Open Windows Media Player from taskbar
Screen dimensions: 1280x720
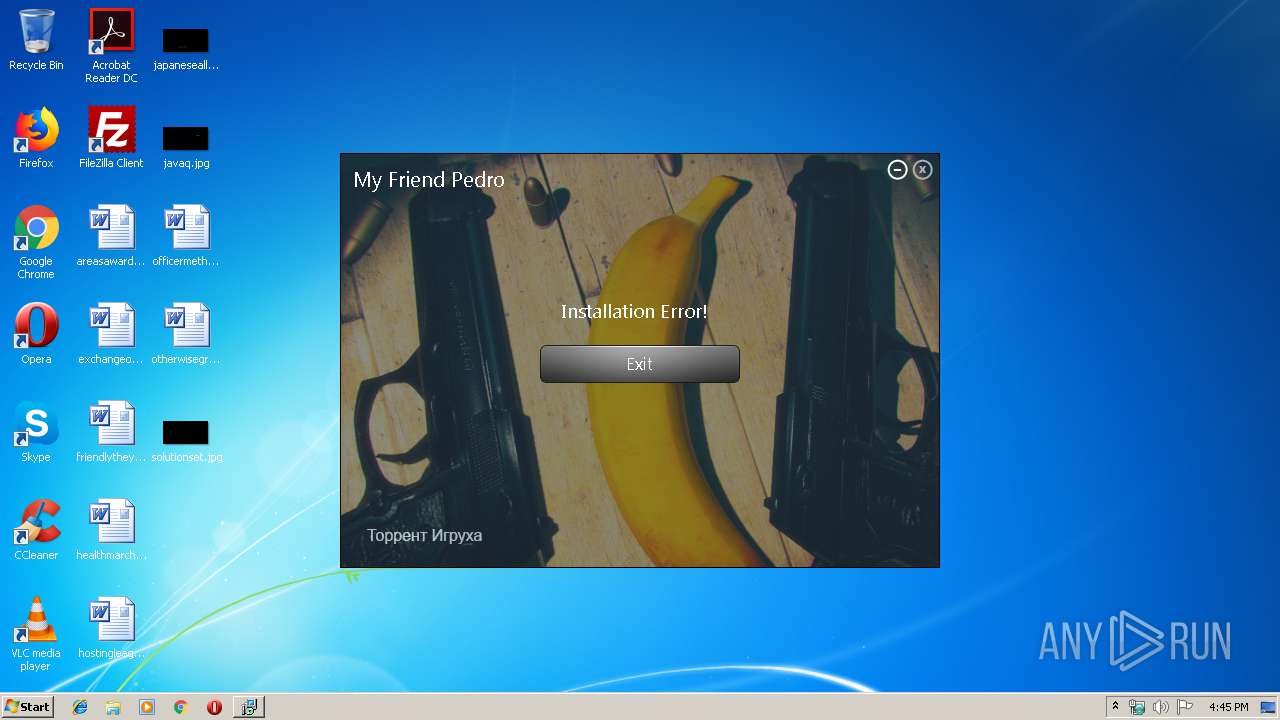pos(147,707)
